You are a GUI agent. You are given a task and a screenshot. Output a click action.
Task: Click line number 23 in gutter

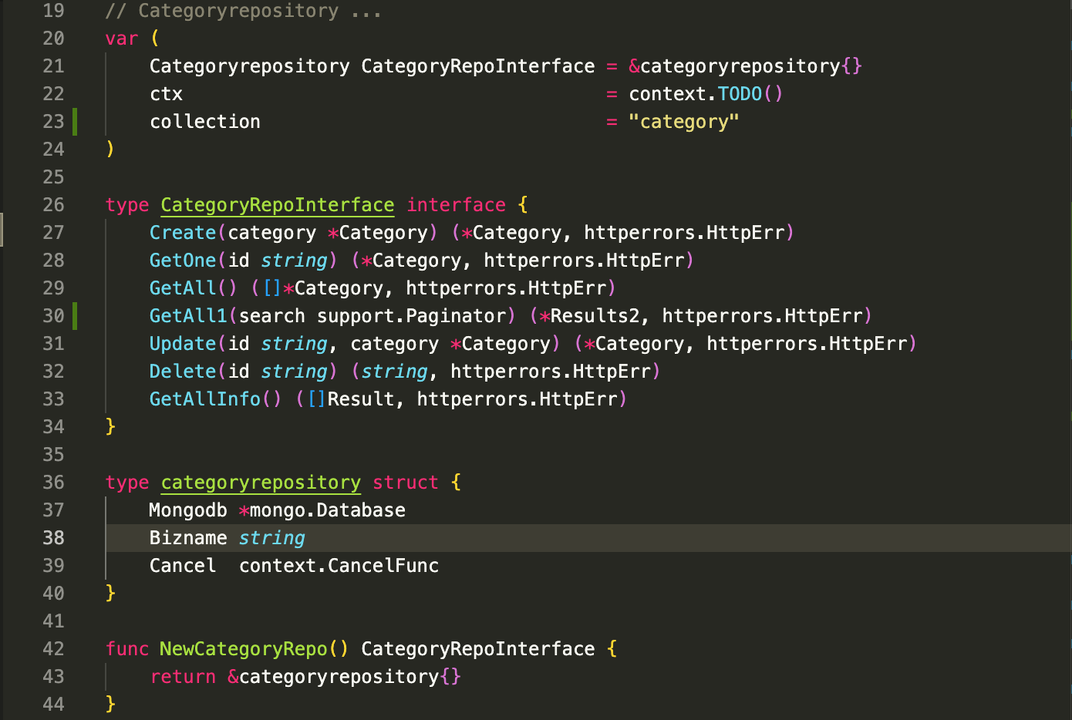pos(53,122)
